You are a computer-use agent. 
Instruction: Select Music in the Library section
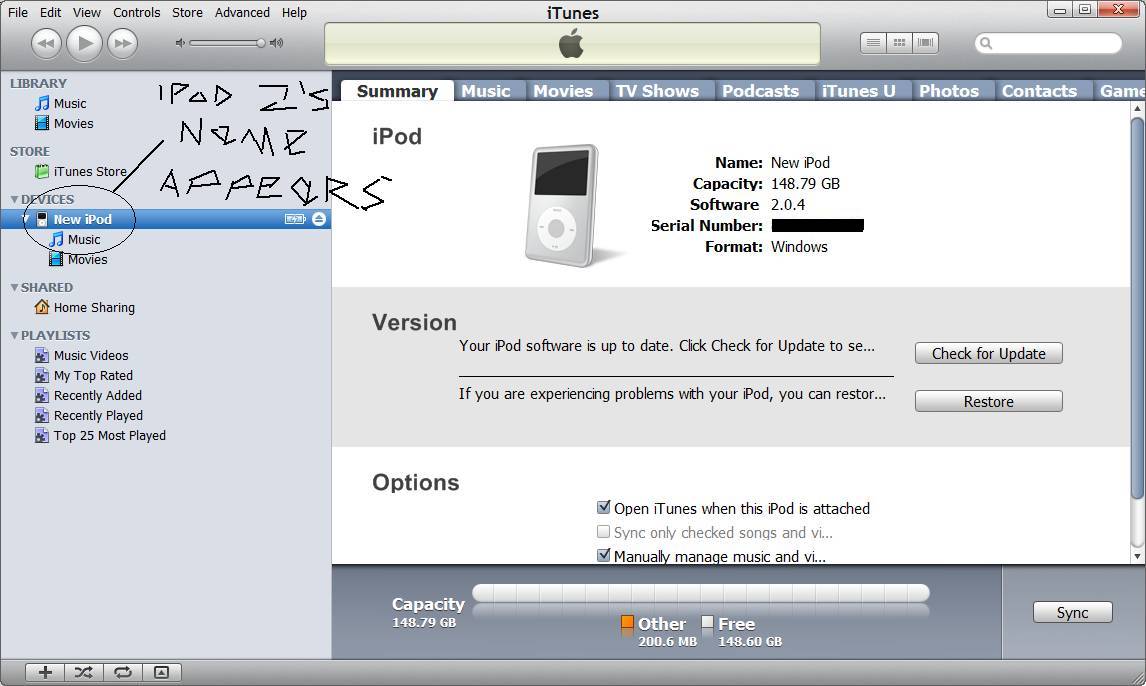(x=61, y=104)
